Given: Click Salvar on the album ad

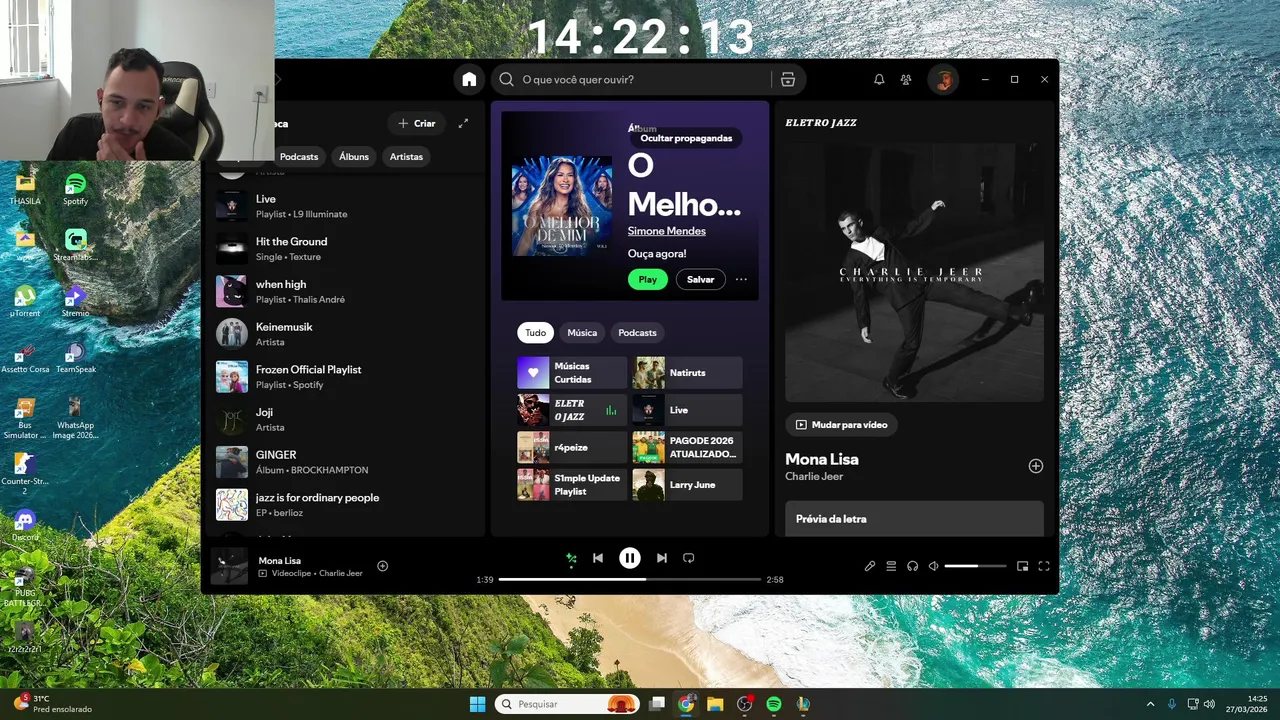Looking at the screenshot, I should (700, 279).
